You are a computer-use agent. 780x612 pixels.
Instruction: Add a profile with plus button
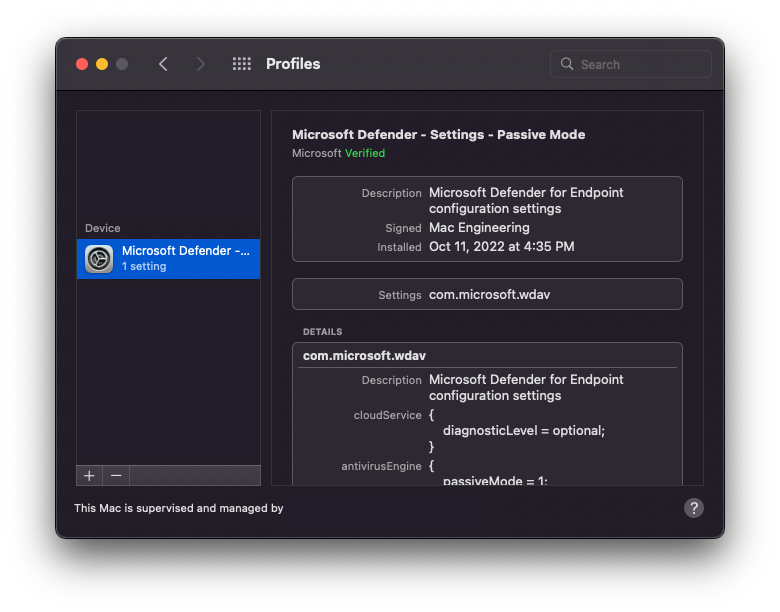pyautogui.click(x=90, y=476)
